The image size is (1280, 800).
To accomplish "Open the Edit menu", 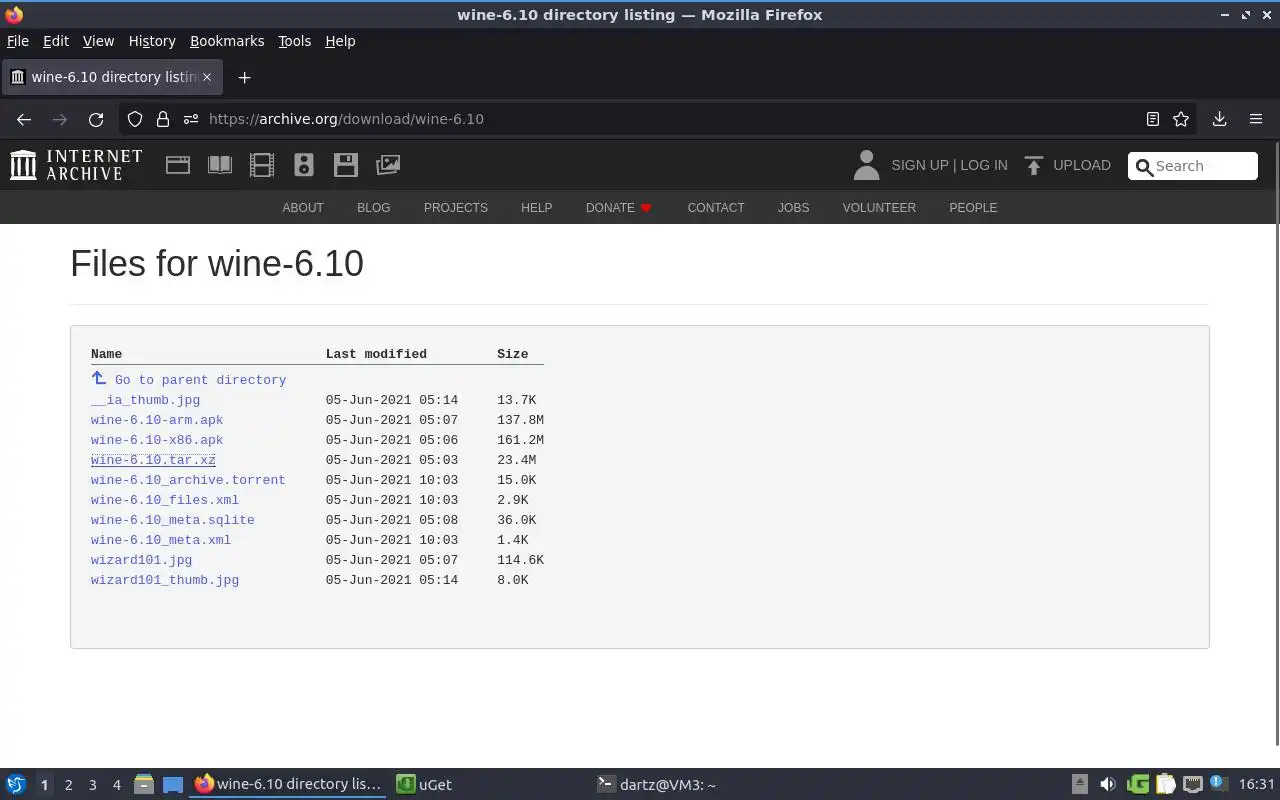I will pyautogui.click(x=56, y=41).
